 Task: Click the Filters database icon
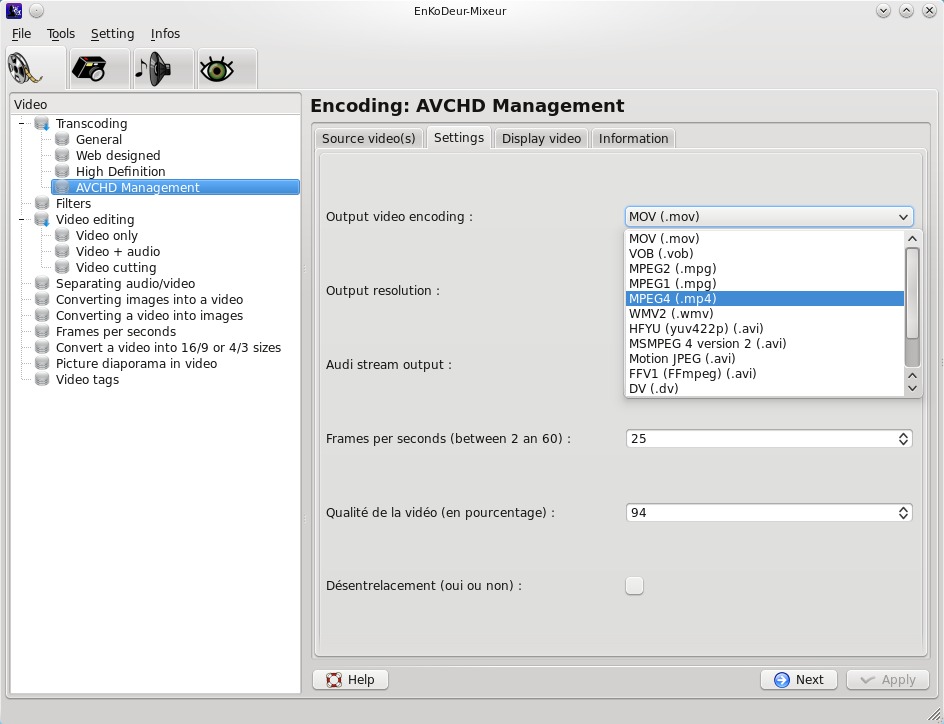(42, 203)
